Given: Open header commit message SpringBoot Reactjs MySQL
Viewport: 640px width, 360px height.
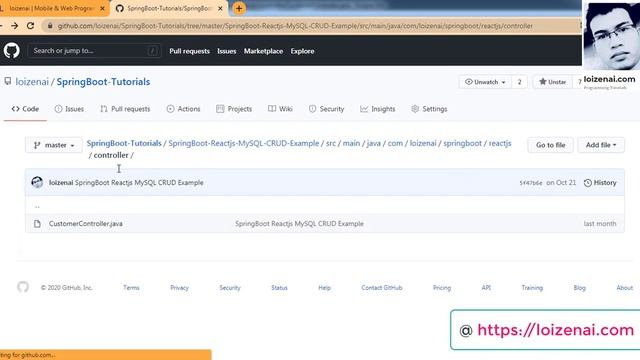Looking at the screenshot, I should pyautogui.click(x=139, y=182).
